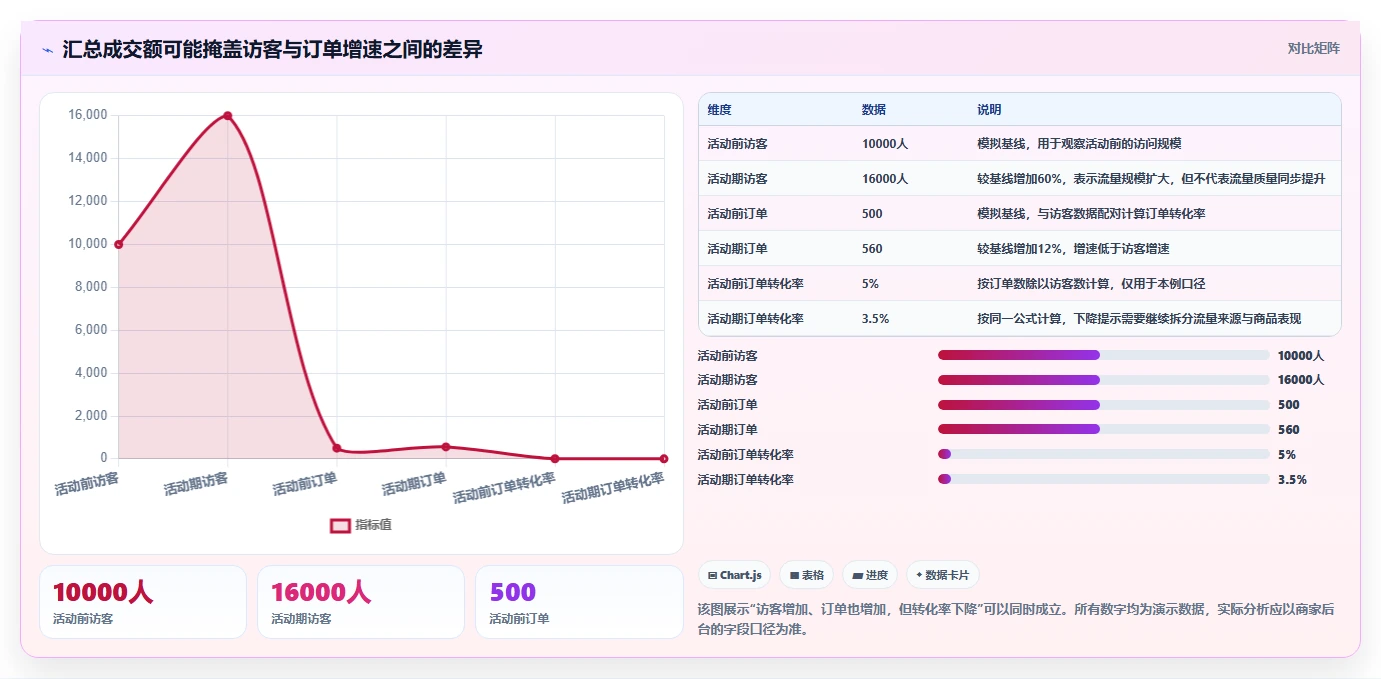Viewport: 1381px width, 679px height.
Task: Click the chart data point for 活动前访客
Action: coord(119,244)
